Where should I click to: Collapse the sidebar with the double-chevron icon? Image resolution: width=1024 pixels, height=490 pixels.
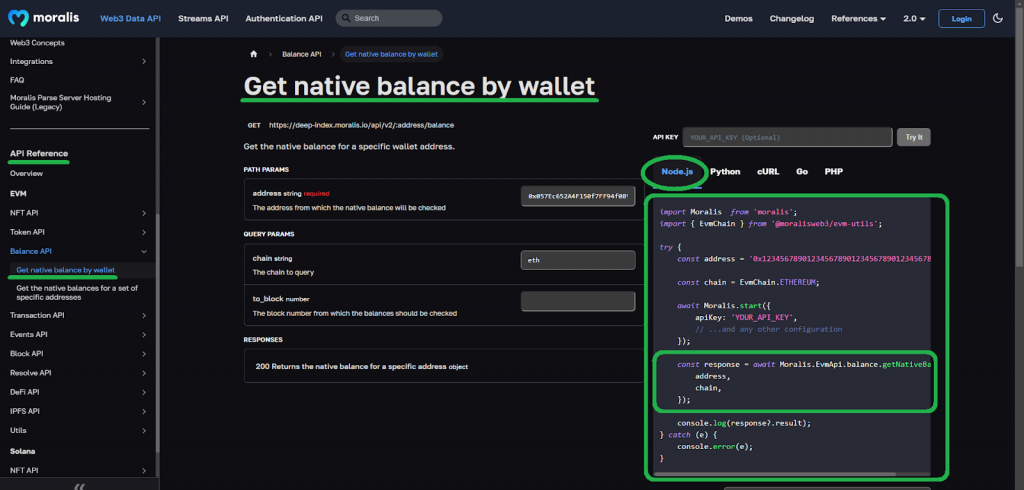click(x=79, y=486)
